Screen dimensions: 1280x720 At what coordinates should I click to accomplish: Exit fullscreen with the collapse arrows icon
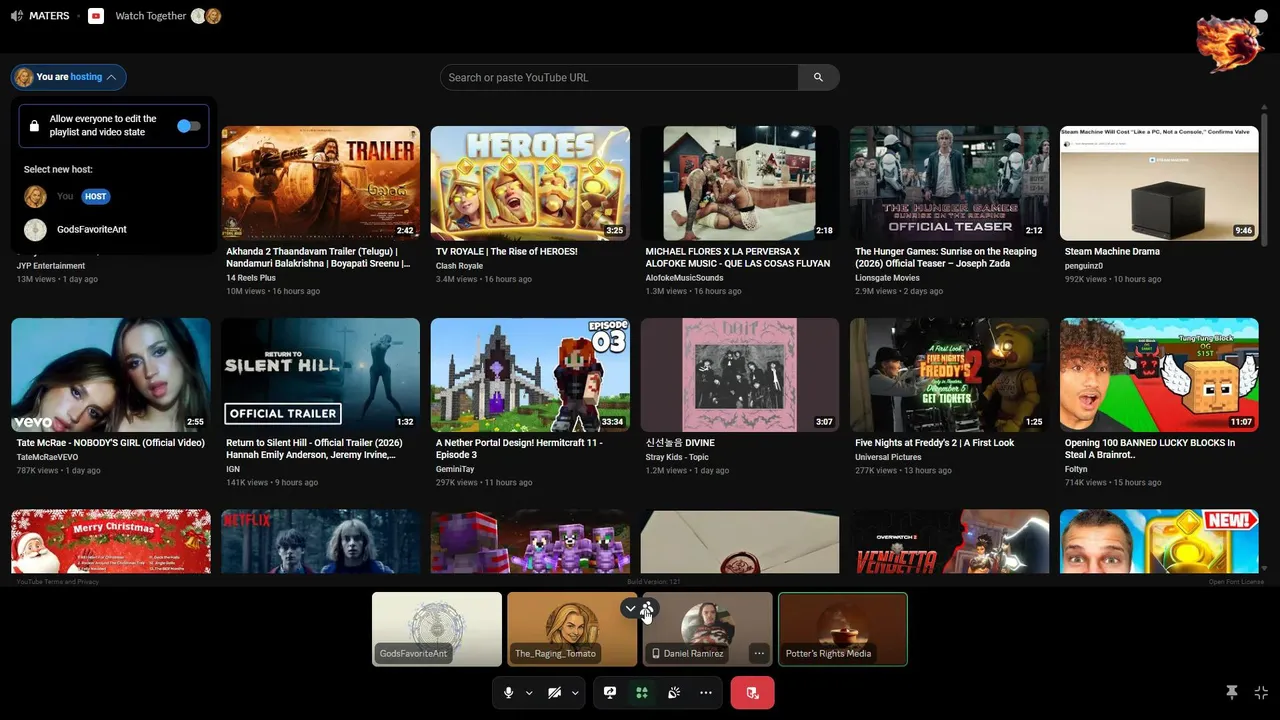[x=1261, y=692]
